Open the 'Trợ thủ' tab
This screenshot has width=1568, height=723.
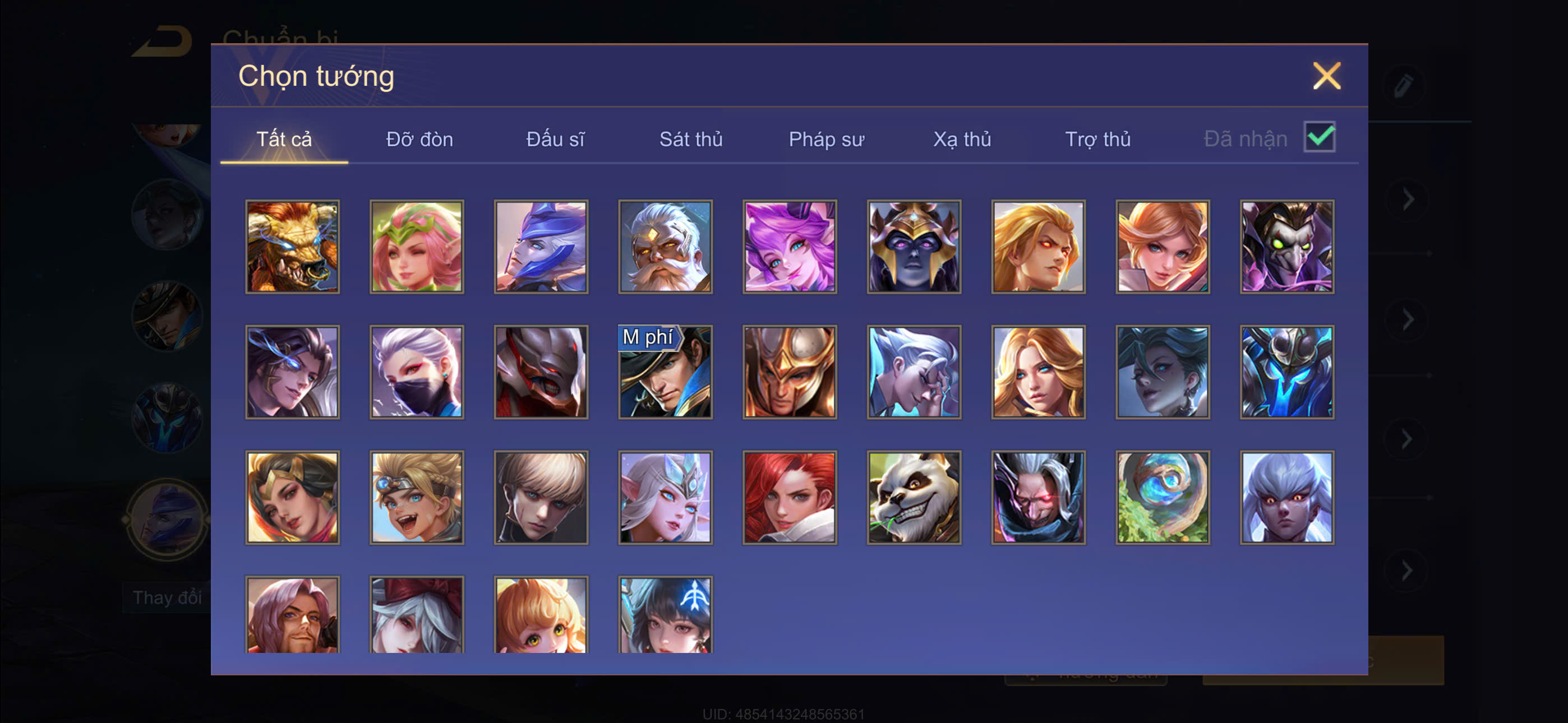(x=1097, y=140)
